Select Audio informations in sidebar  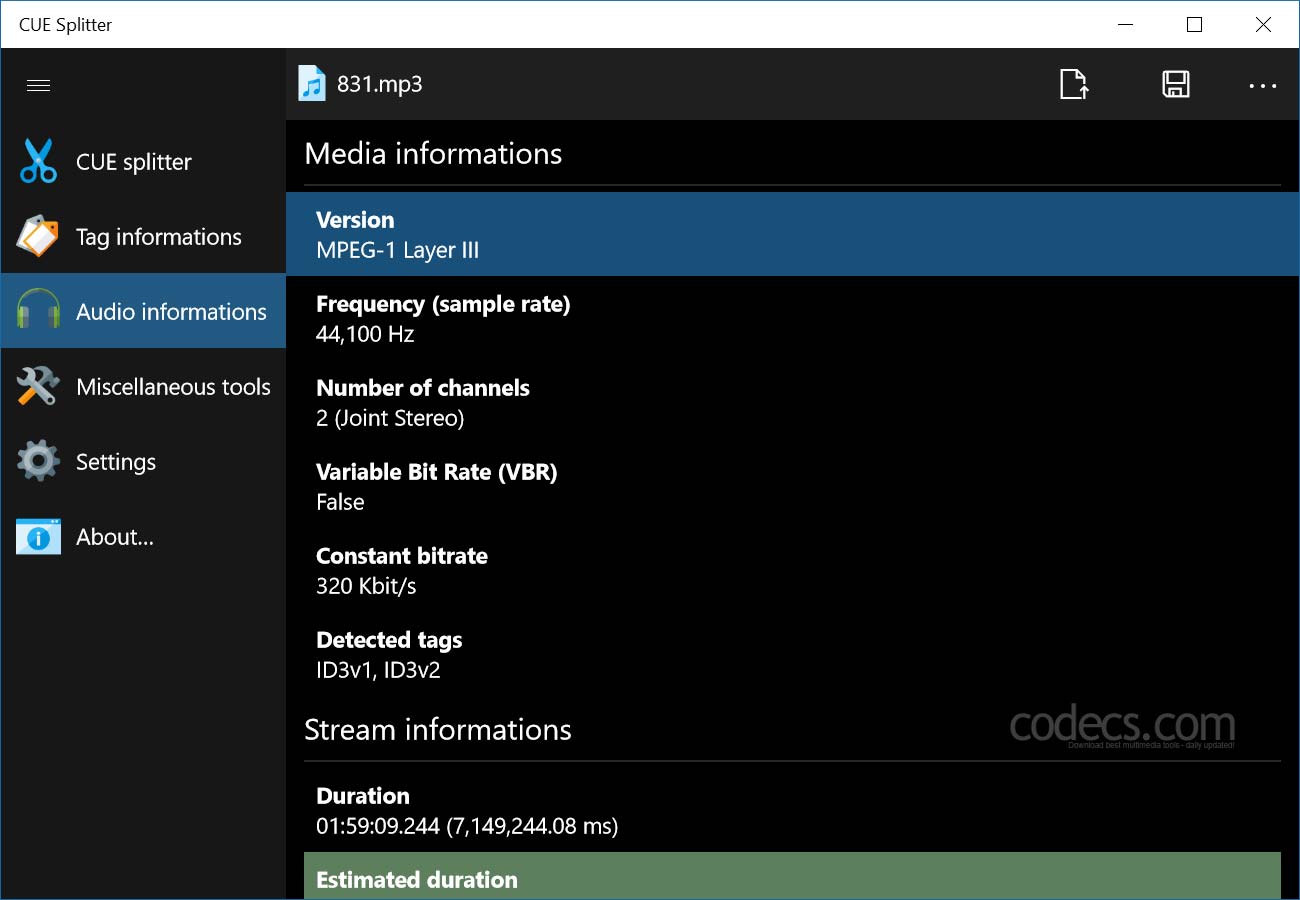pos(143,311)
